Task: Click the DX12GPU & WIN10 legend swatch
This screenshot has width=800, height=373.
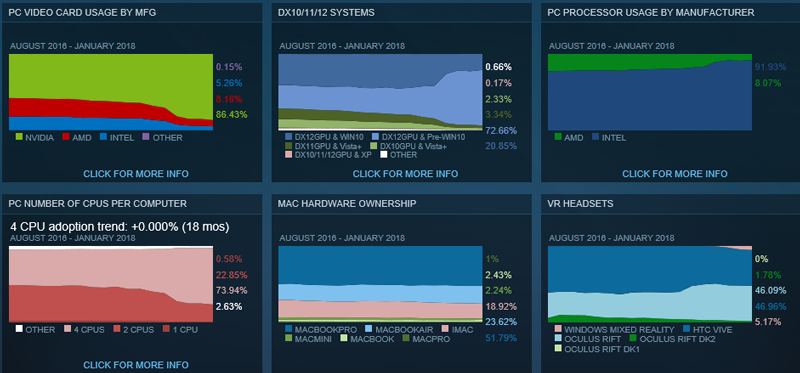Action: (x=289, y=137)
